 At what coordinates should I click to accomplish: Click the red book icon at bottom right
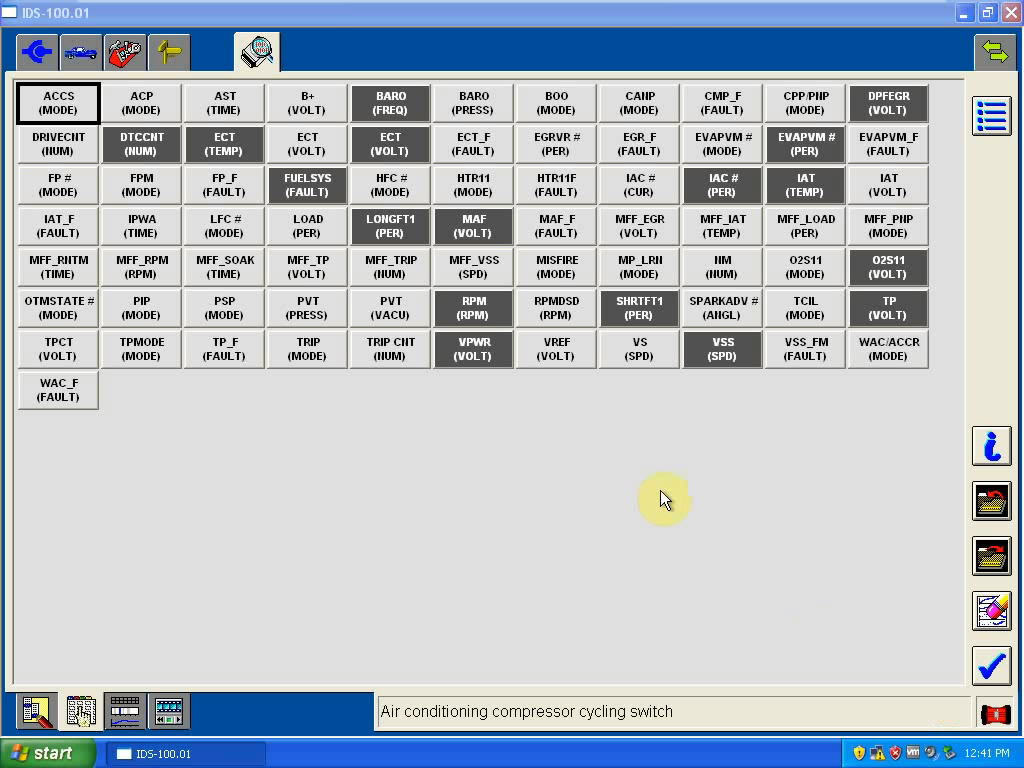pyautogui.click(x=995, y=714)
